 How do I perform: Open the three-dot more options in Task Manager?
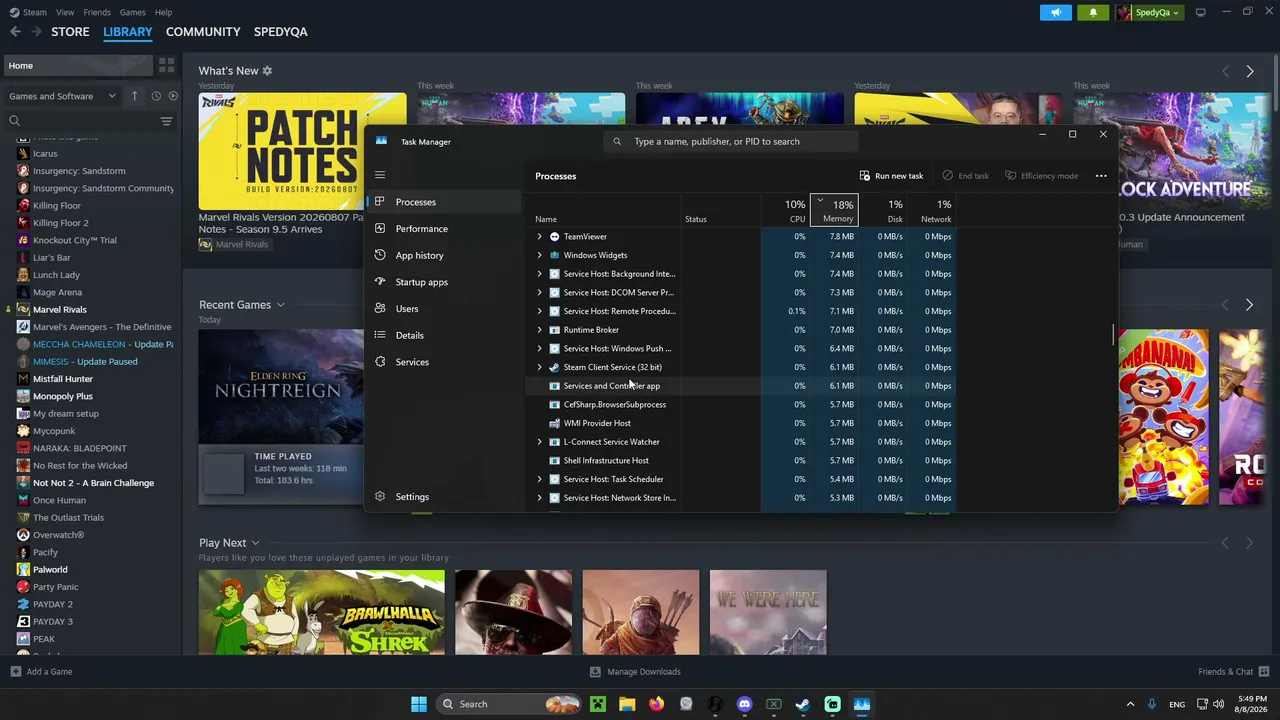pyautogui.click(x=1101, y=176)
